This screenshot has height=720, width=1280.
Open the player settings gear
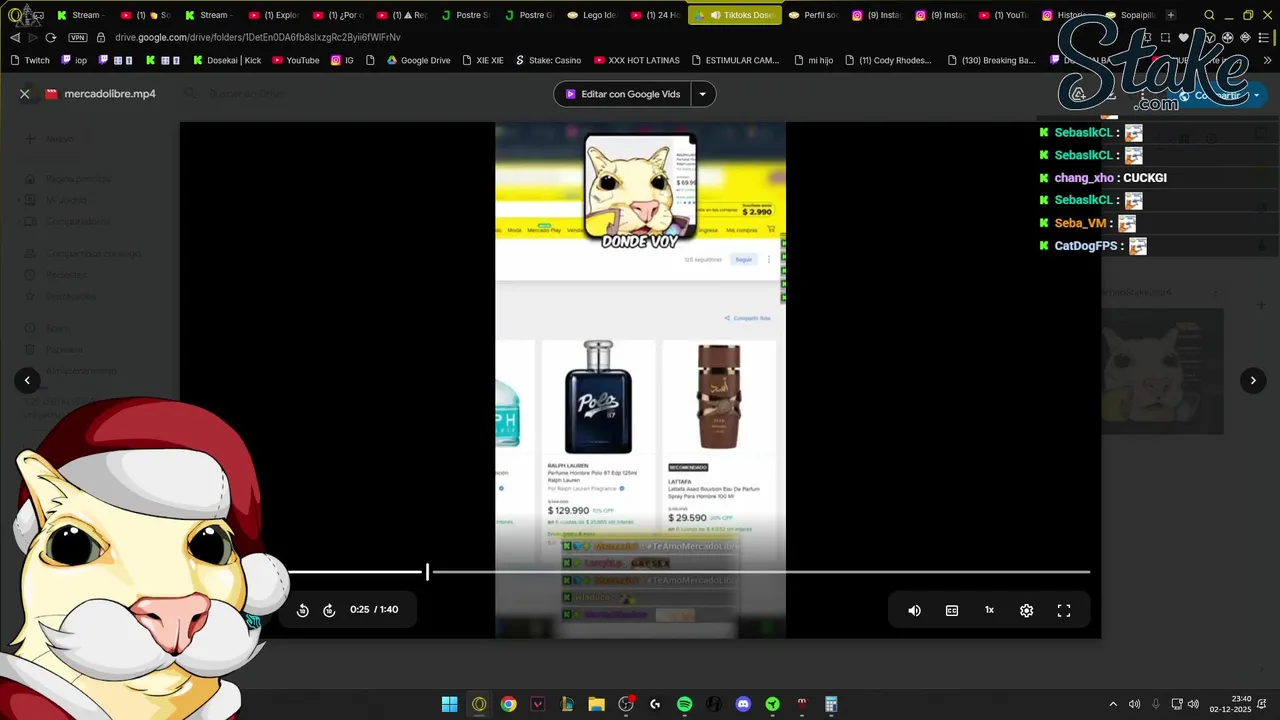tap(1026, 610)
